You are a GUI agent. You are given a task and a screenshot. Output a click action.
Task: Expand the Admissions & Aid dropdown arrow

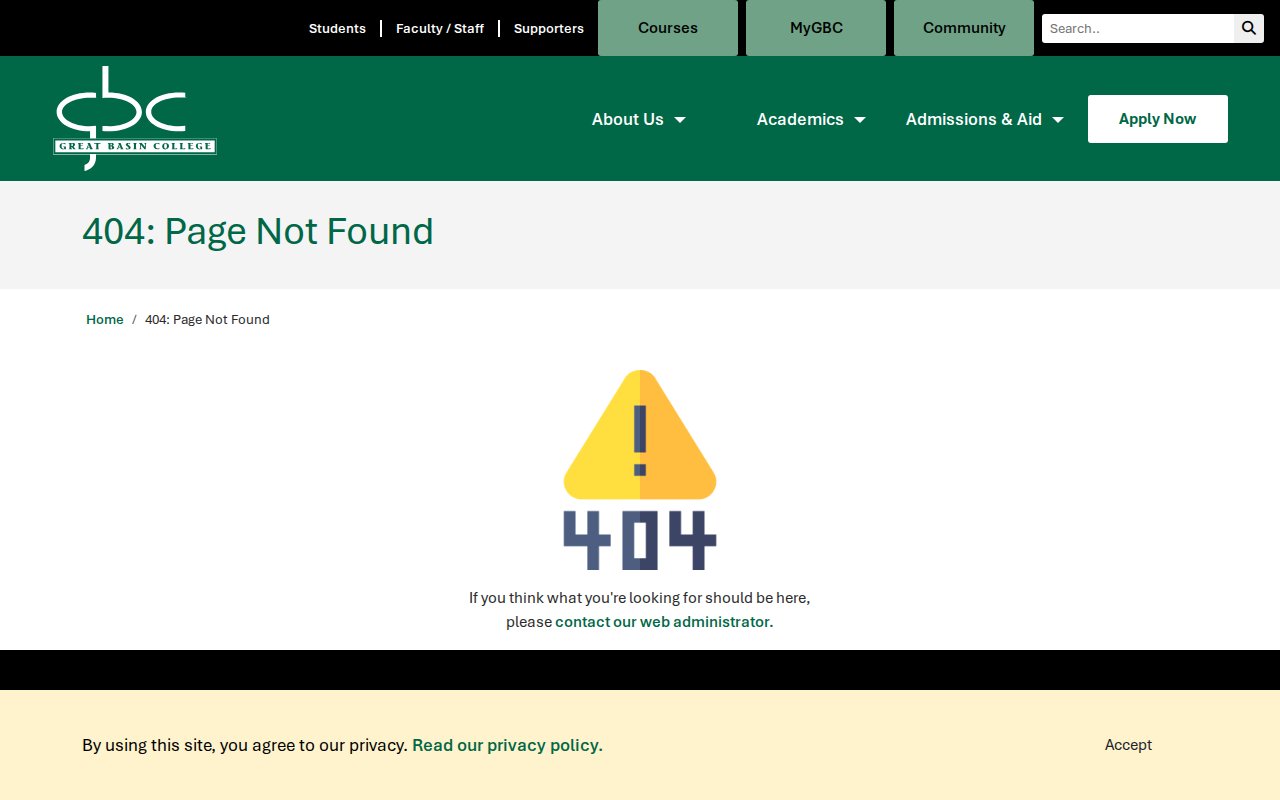coord(1058,120)
